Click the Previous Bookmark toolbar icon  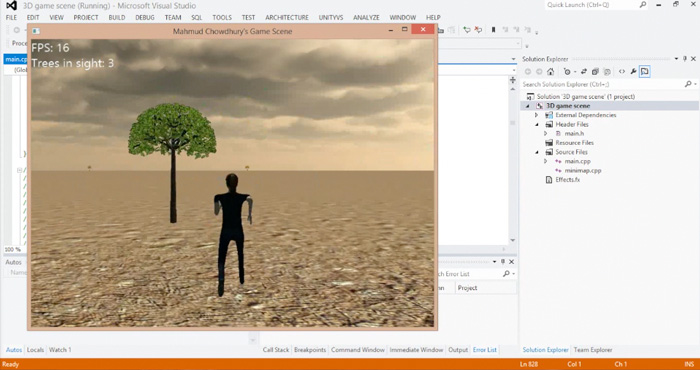click(x=505, y=30)
